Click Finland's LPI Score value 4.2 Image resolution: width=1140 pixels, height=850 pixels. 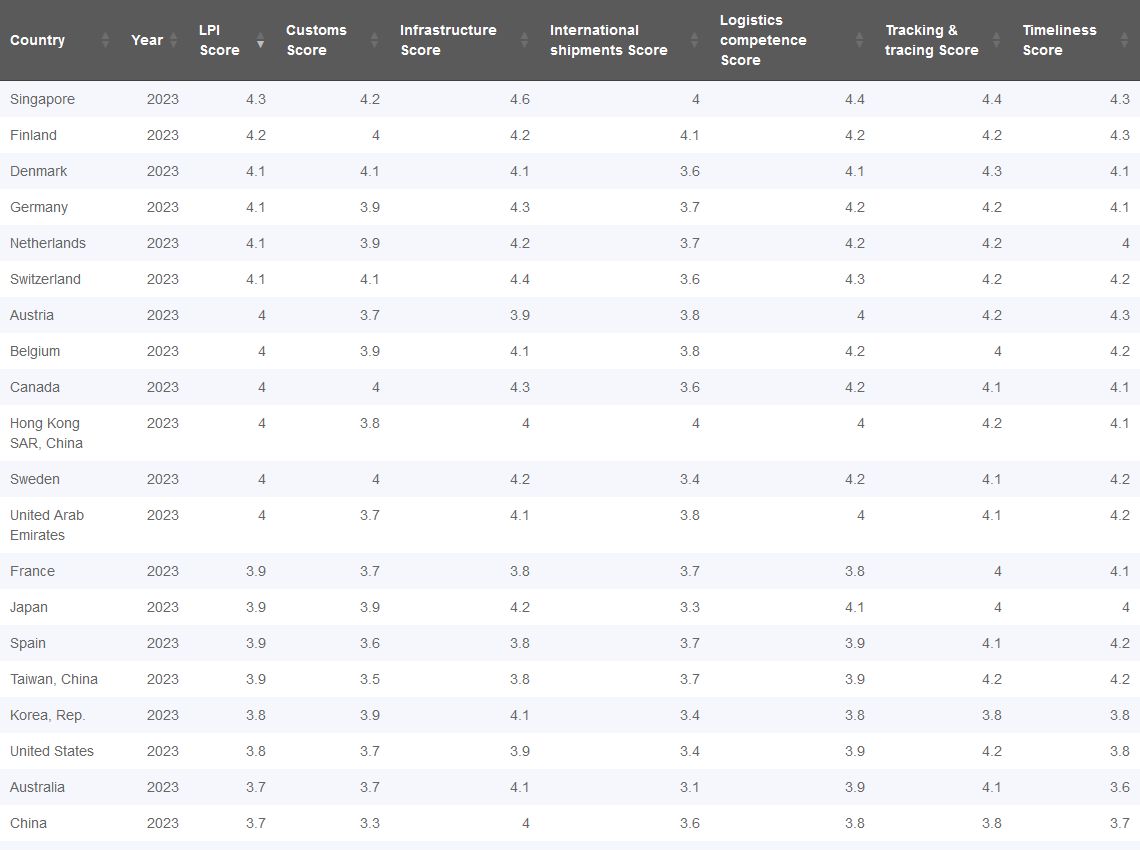[255, 135]
